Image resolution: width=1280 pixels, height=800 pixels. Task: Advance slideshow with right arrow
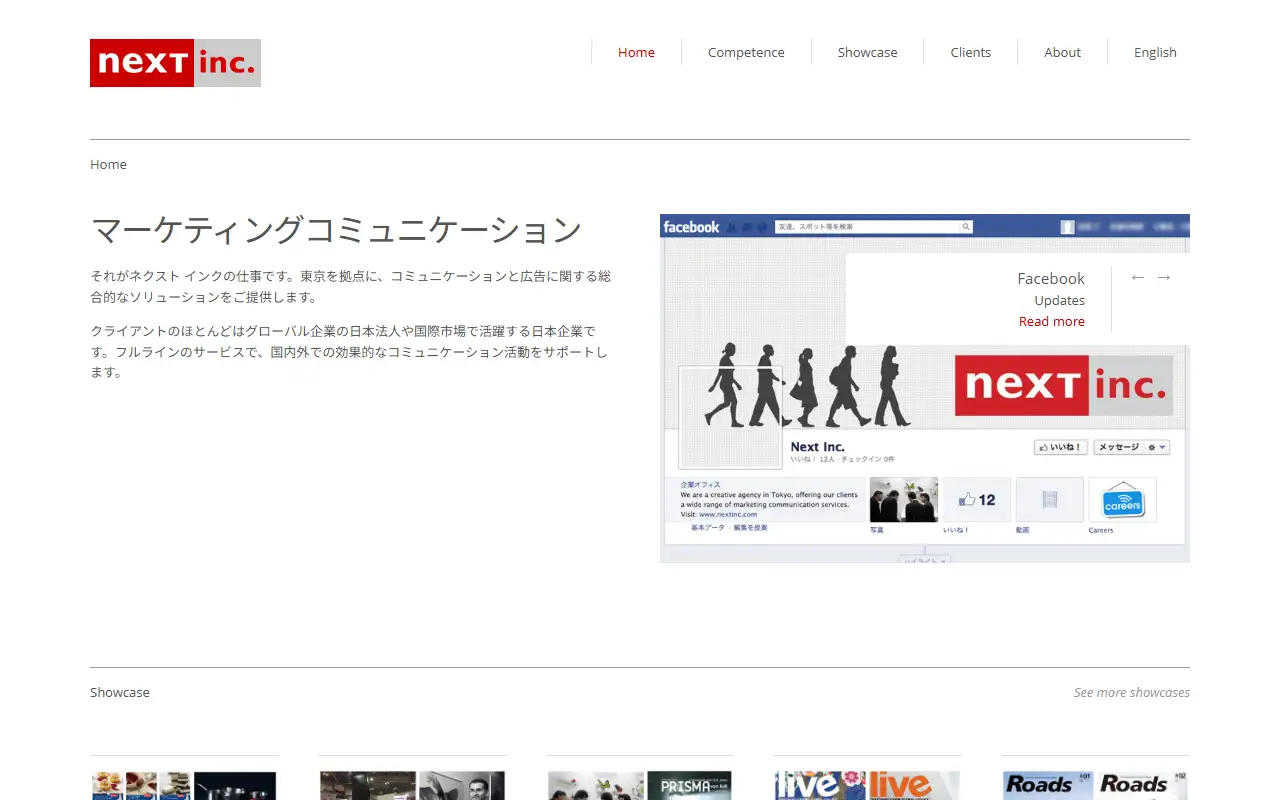(x=1164, y=277)
